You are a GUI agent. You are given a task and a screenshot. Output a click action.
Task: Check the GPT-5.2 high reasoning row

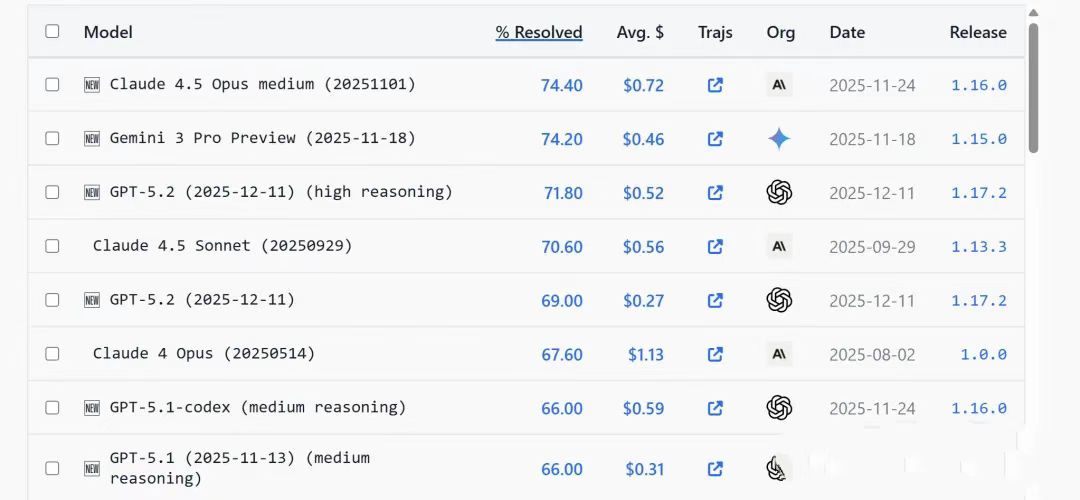[x=52, y=192]
